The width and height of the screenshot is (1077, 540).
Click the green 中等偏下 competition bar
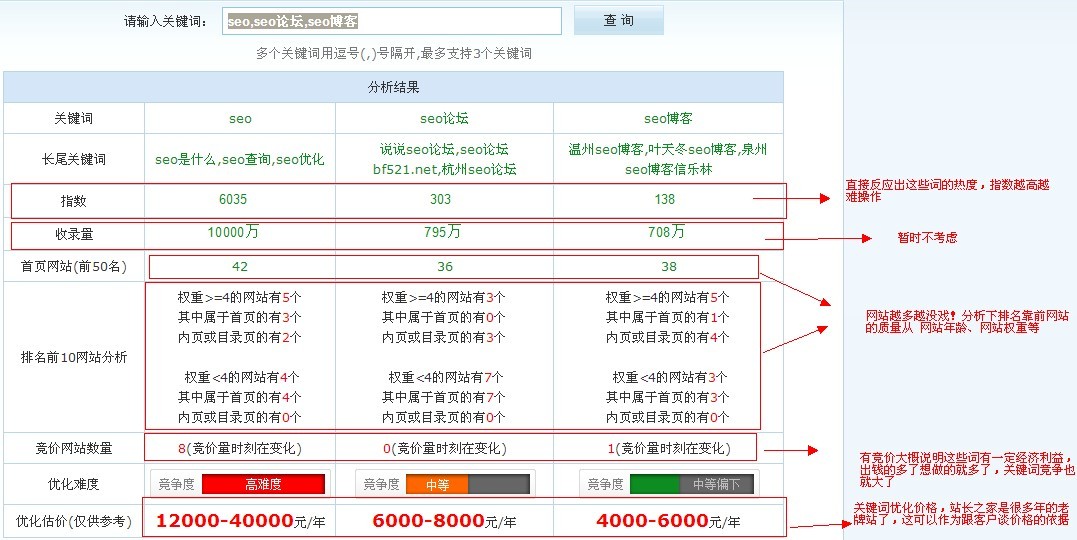[655, 484]
